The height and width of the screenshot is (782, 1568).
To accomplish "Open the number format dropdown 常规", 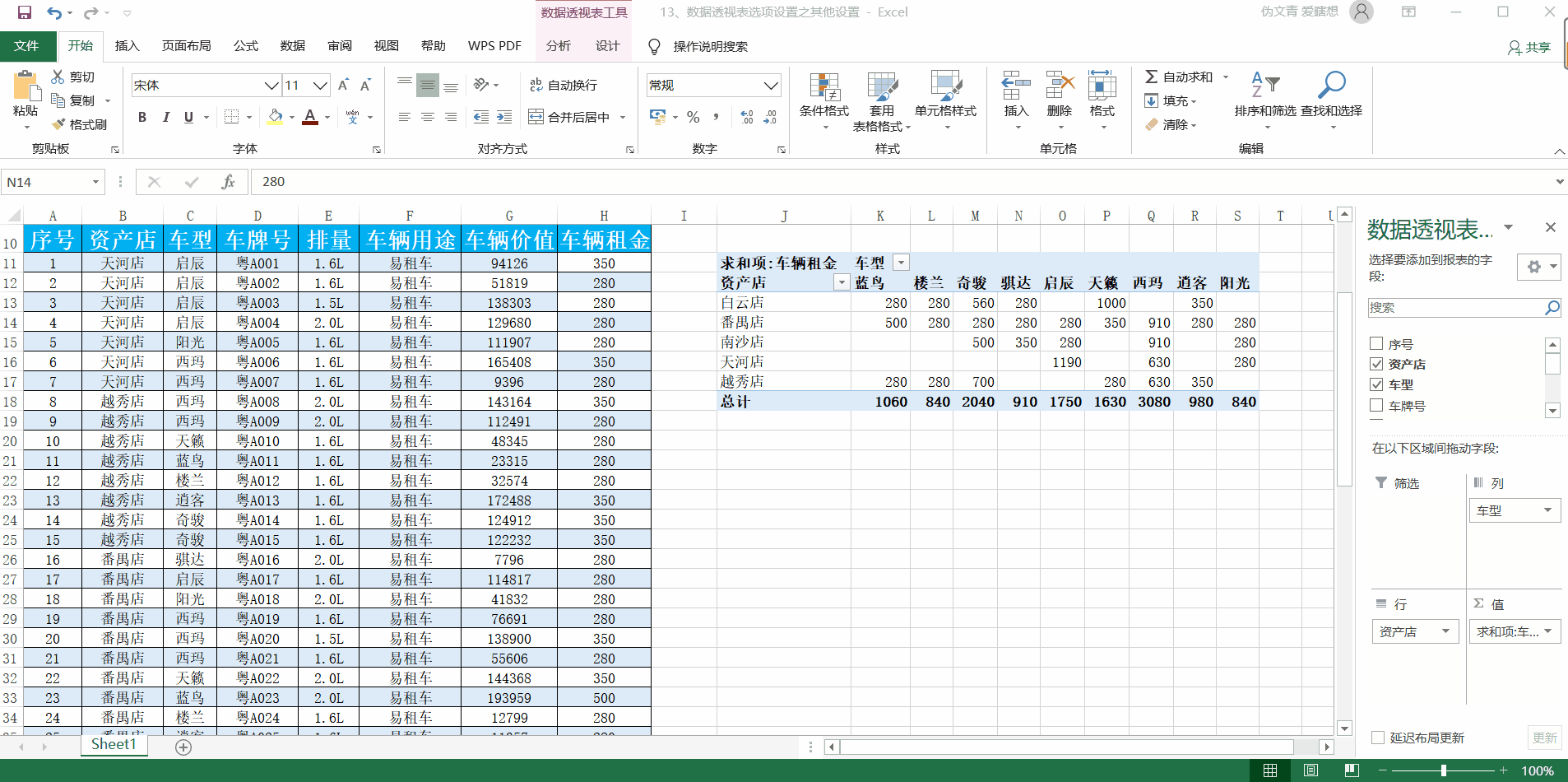I will 770,86.
